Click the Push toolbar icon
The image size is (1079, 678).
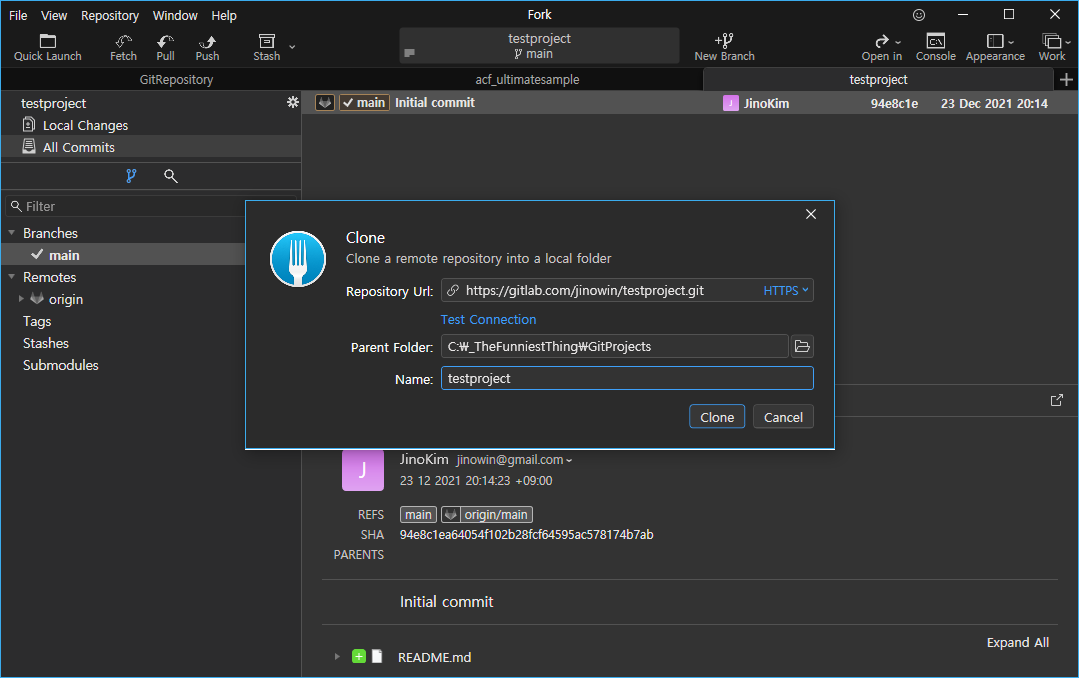tap(207, 47)
